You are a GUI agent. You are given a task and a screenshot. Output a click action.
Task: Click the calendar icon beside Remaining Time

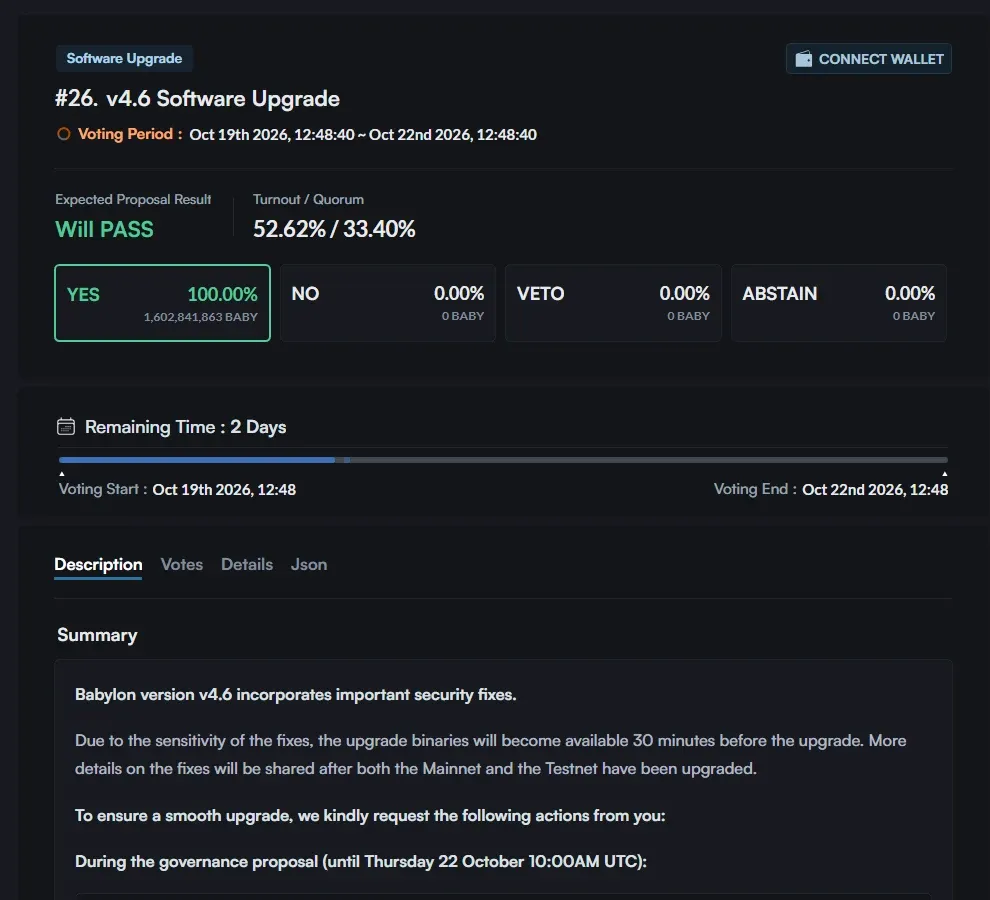click(66, 426)
